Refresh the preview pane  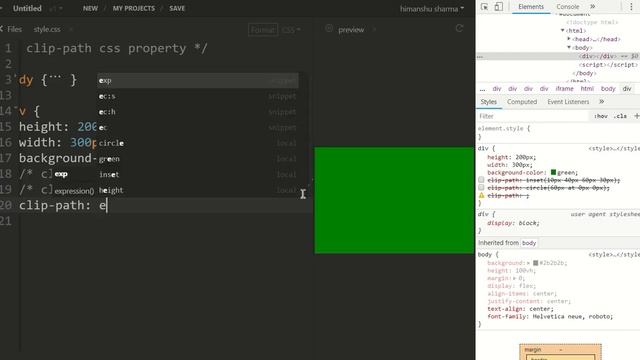click(x=459, y=28)
